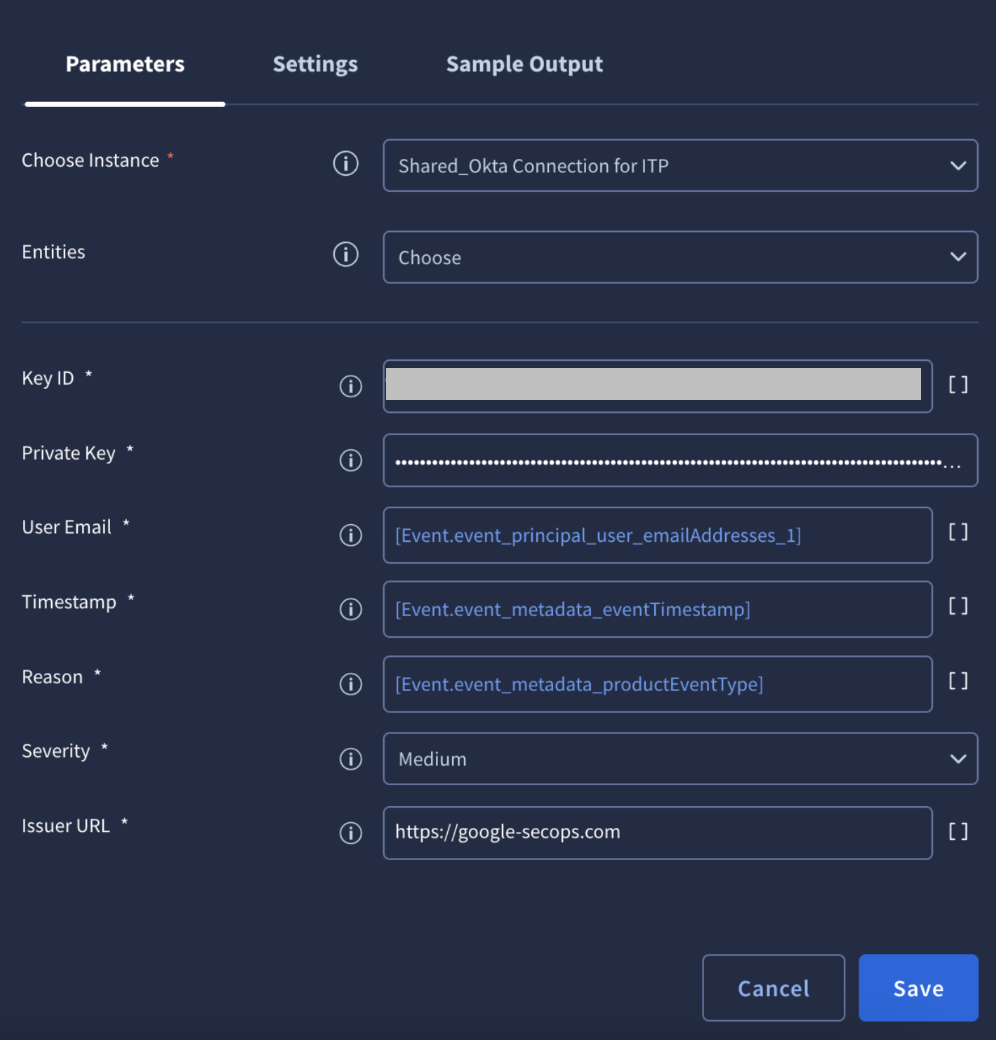
Task: Click the Save button
Action: point(918,988)
